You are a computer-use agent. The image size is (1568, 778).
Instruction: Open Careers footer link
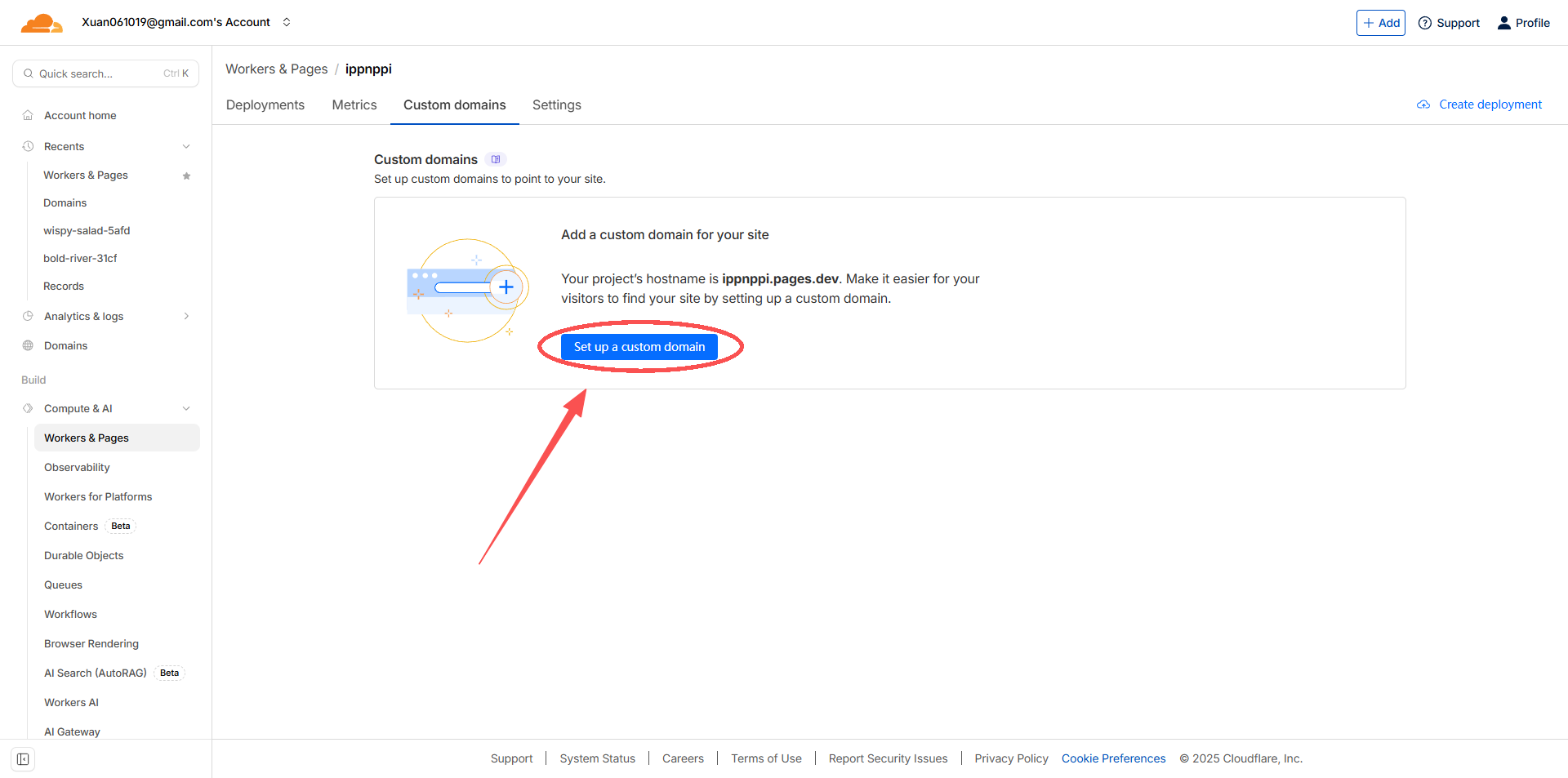pyautogui.click(x=683, y=758)
